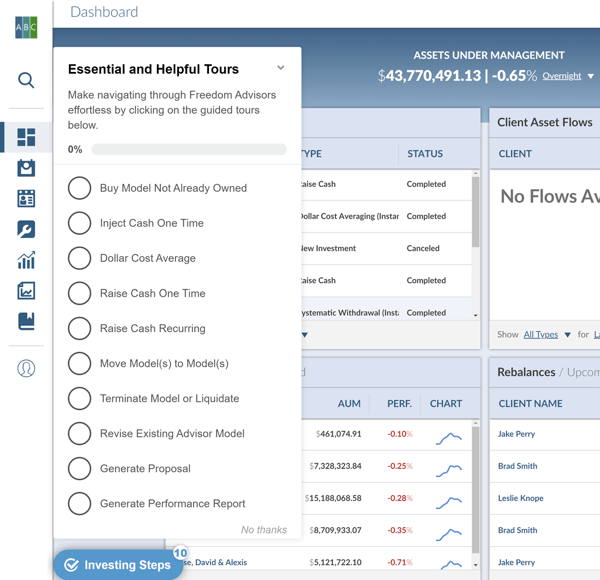Sort by the AUM column header
Viewport: 600px width, 580px height.
tap(349, 404)
